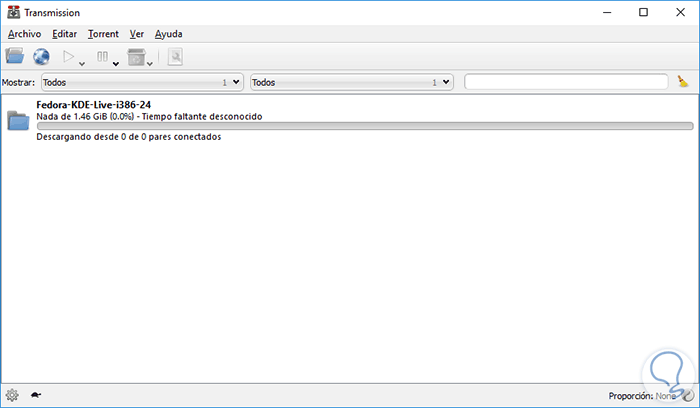Clear the filter with the broom icon
The image size is (700, 408).
click(683, 81)
